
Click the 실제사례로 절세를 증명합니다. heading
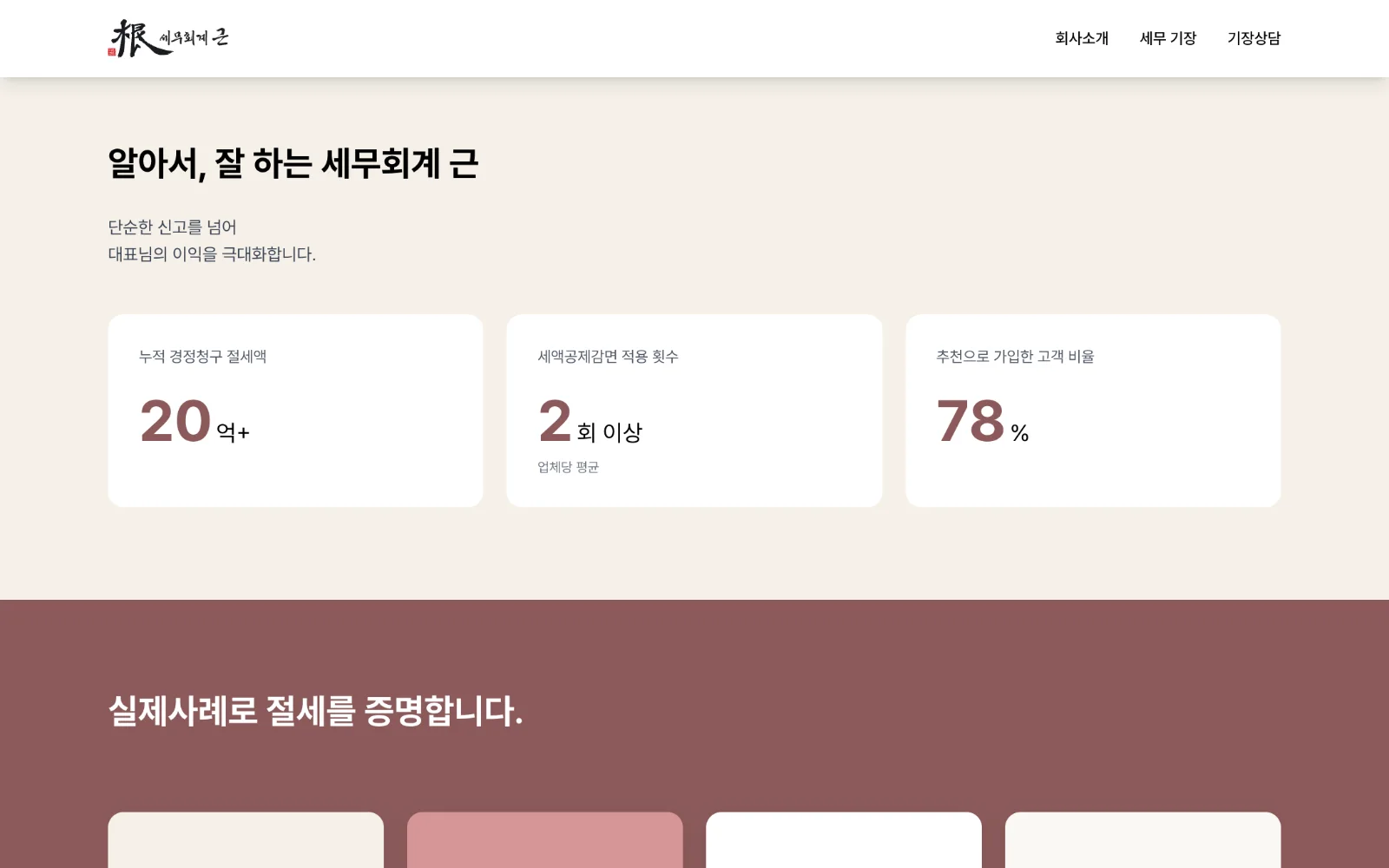(x=315, y=711)
